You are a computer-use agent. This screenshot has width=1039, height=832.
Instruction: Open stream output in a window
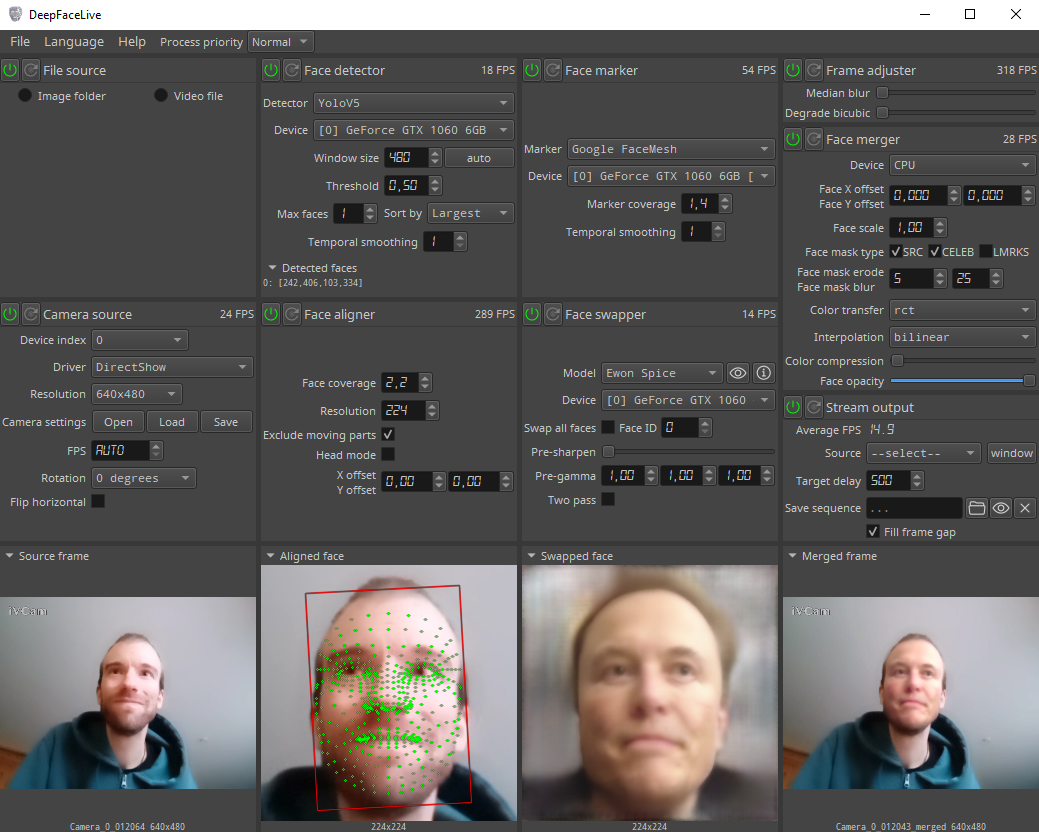pos(1011,452)
